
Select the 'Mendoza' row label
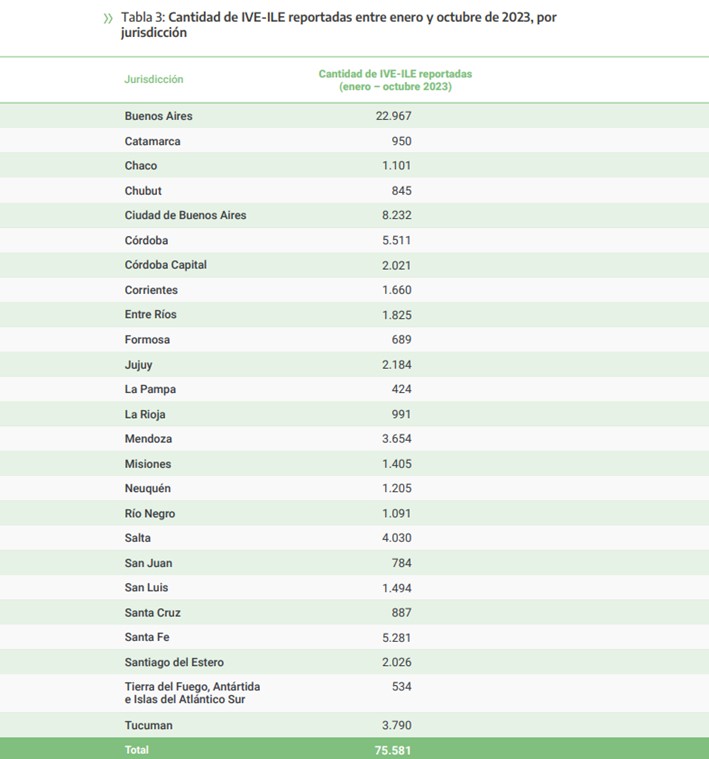point(148,439)
